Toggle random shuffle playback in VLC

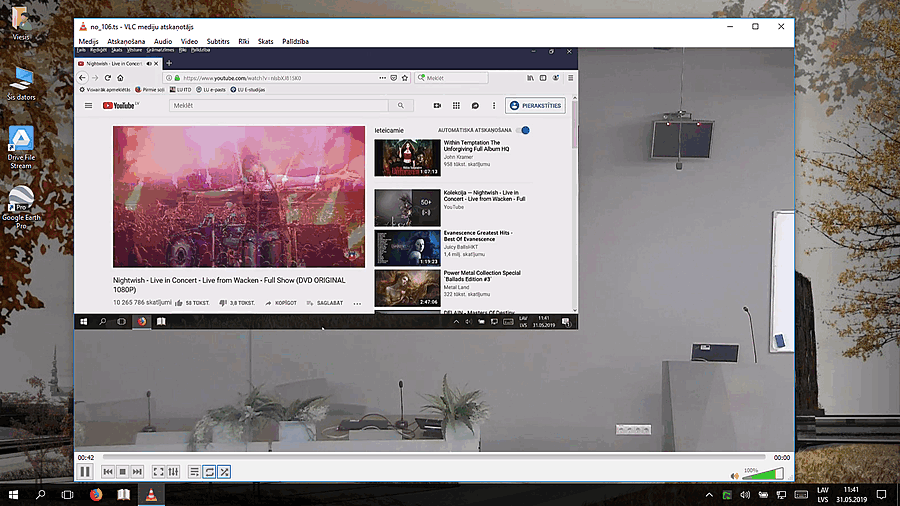click(224, 472)
